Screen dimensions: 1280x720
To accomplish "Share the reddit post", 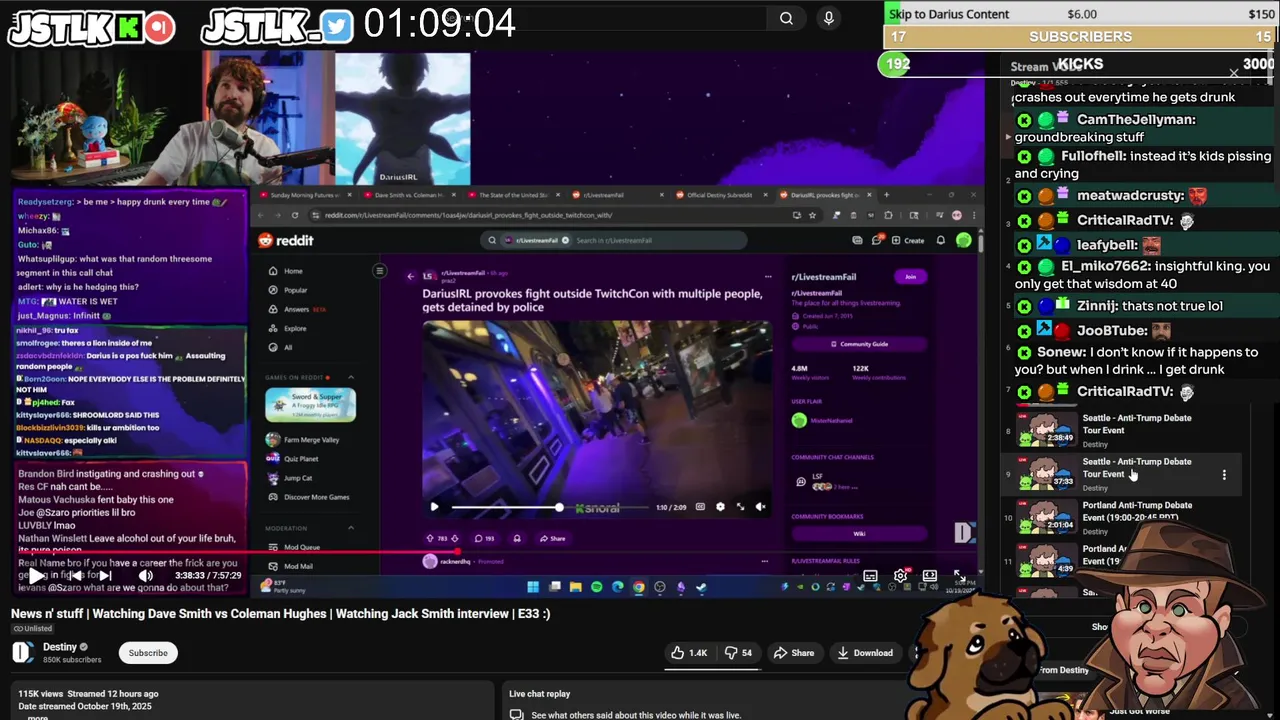I will (x=553, y=538).
